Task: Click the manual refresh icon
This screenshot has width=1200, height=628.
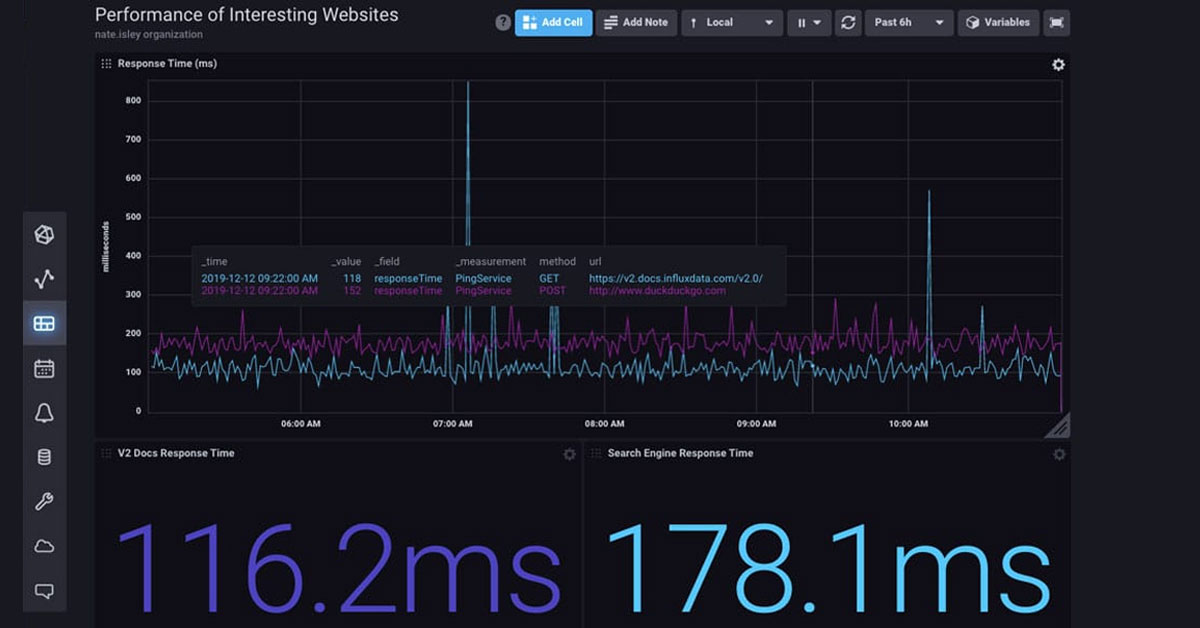Action: (848, 22)
